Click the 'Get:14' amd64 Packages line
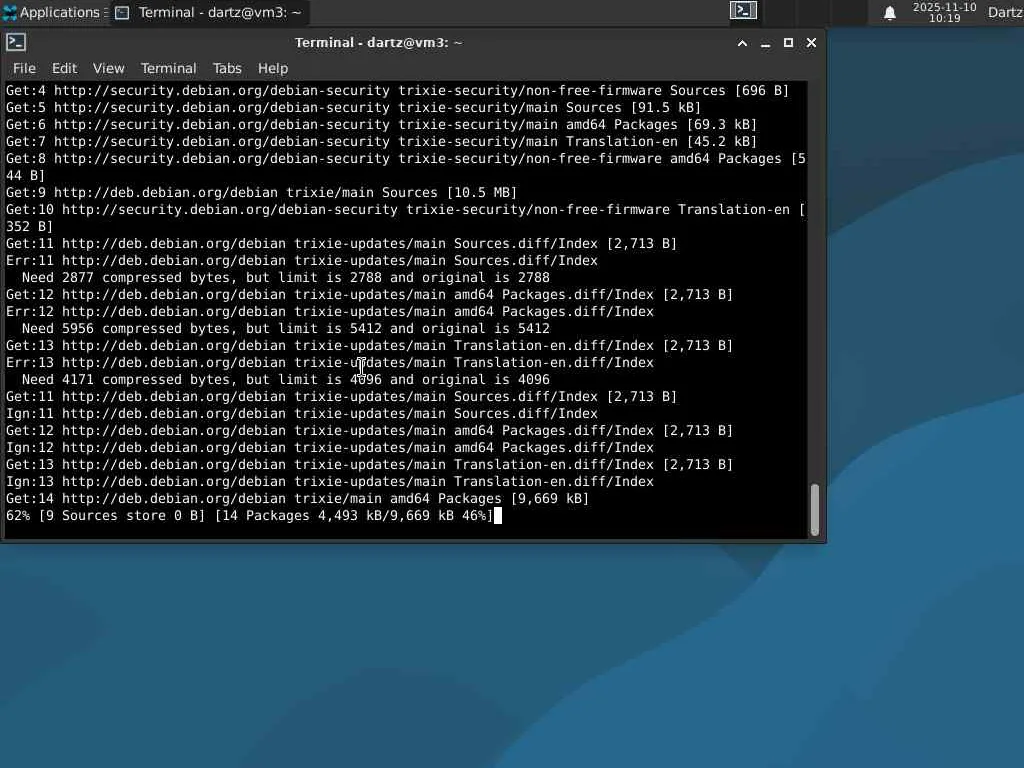Screen dimensions: 1024x768 click(x=297, y=498)
